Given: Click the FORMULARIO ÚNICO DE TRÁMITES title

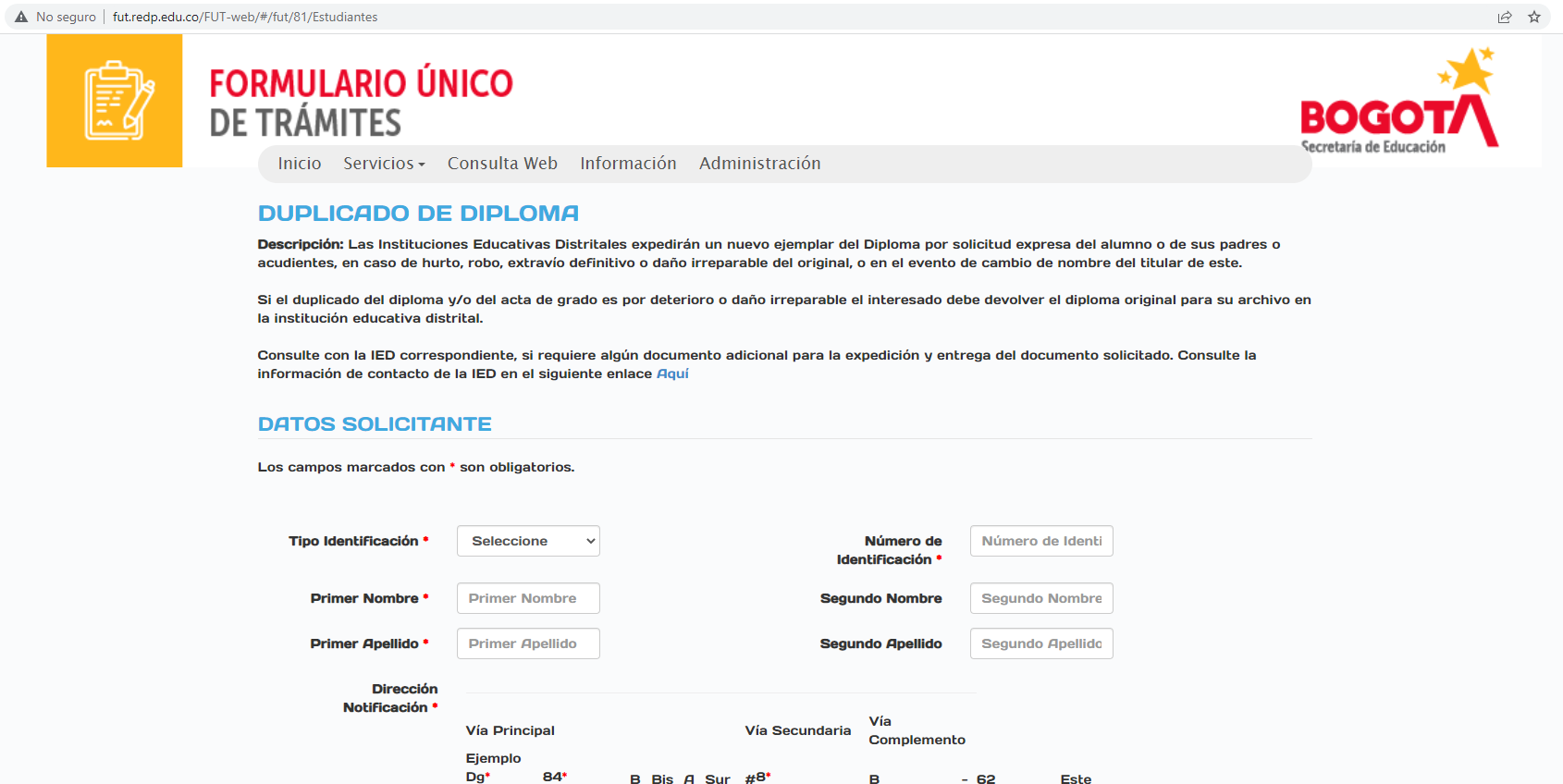Looking at the screenshot, I should tap(361, 103).
